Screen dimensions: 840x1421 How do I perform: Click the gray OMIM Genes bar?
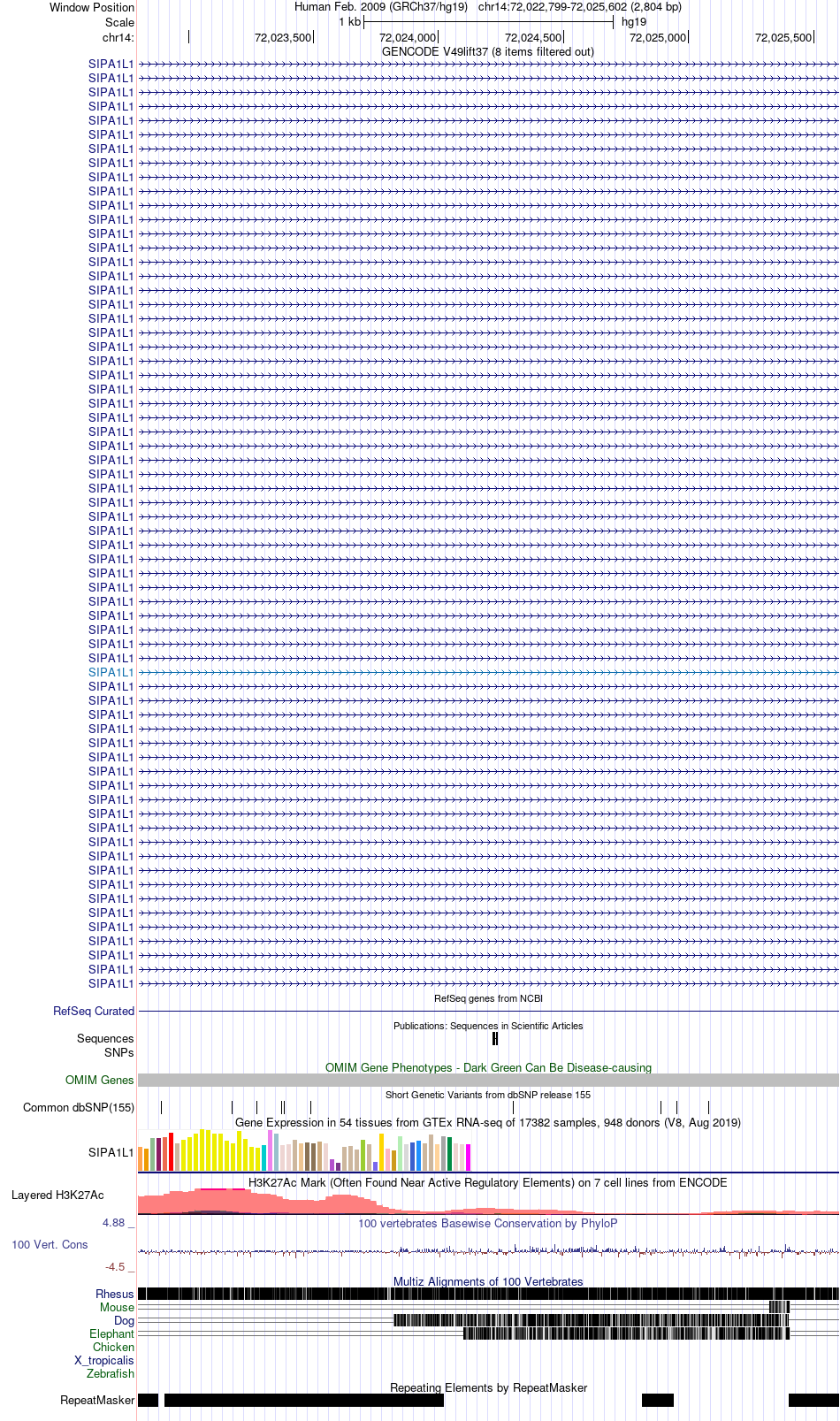tap(488, 1080)
